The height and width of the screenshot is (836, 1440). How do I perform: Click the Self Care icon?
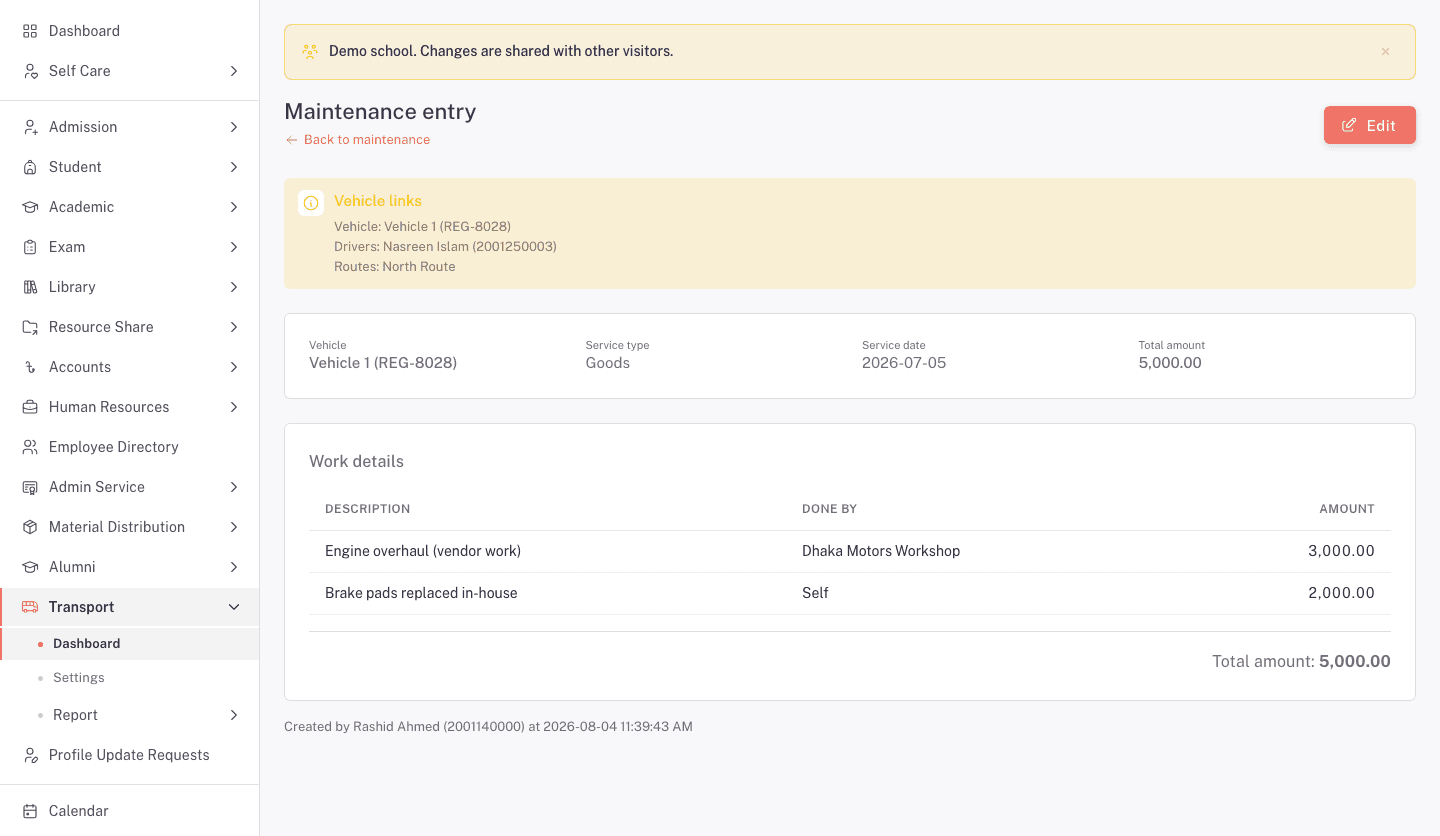30,71
